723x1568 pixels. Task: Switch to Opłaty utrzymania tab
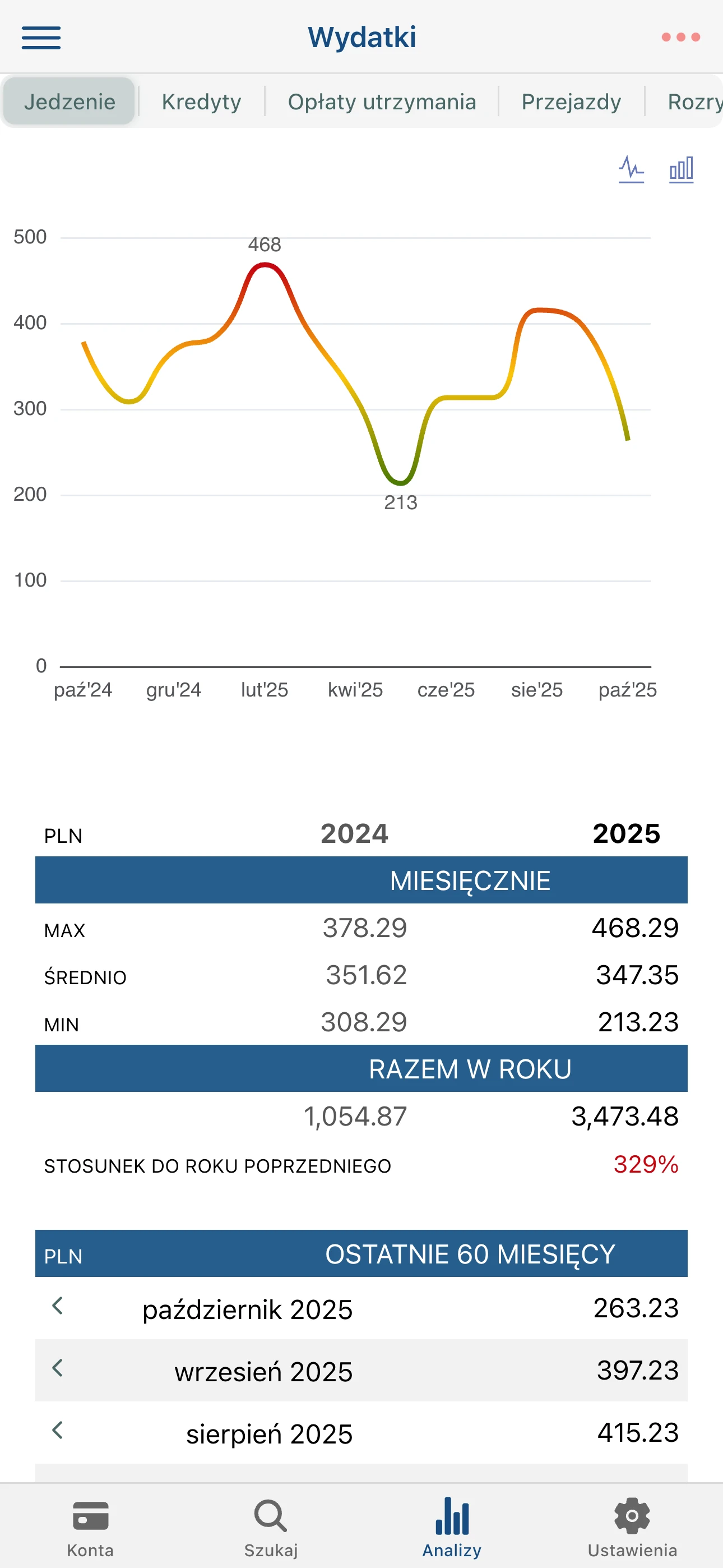[382, 102]
